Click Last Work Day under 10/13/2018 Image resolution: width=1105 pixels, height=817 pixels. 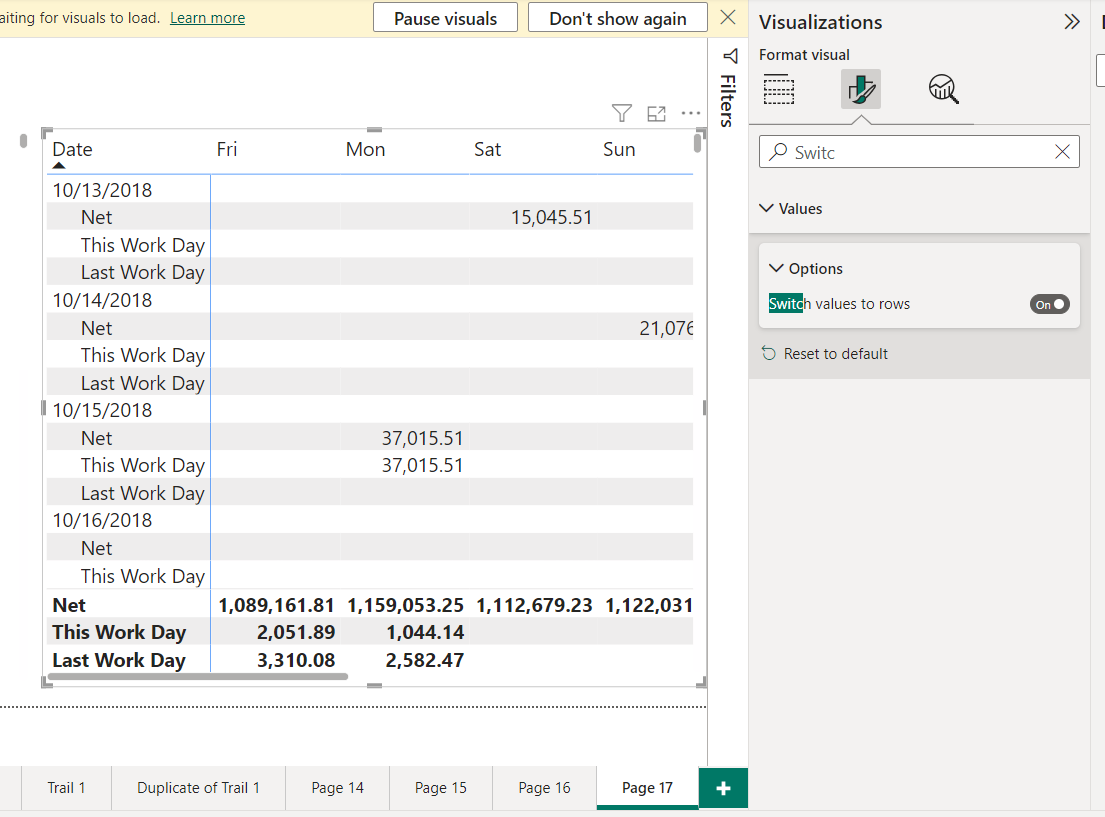[x=142, y=272]
